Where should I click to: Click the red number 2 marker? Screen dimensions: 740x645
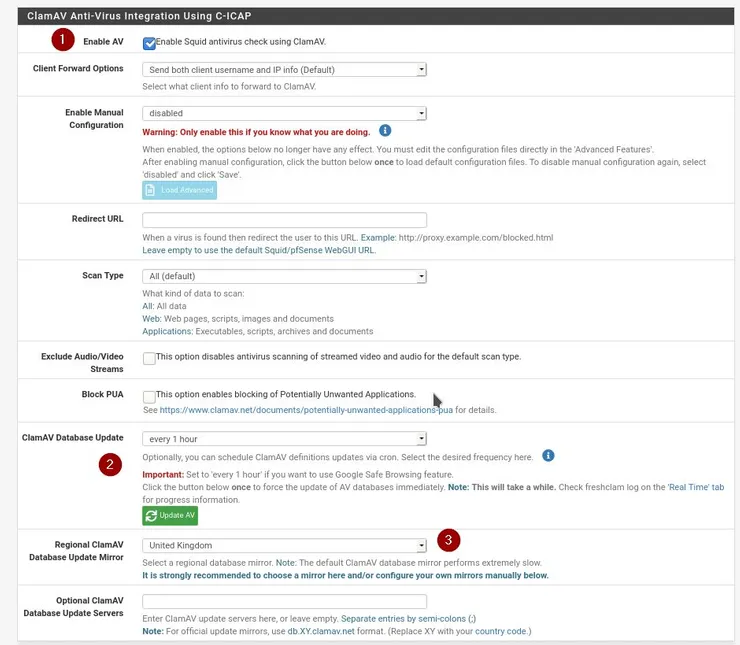(110, 464)
